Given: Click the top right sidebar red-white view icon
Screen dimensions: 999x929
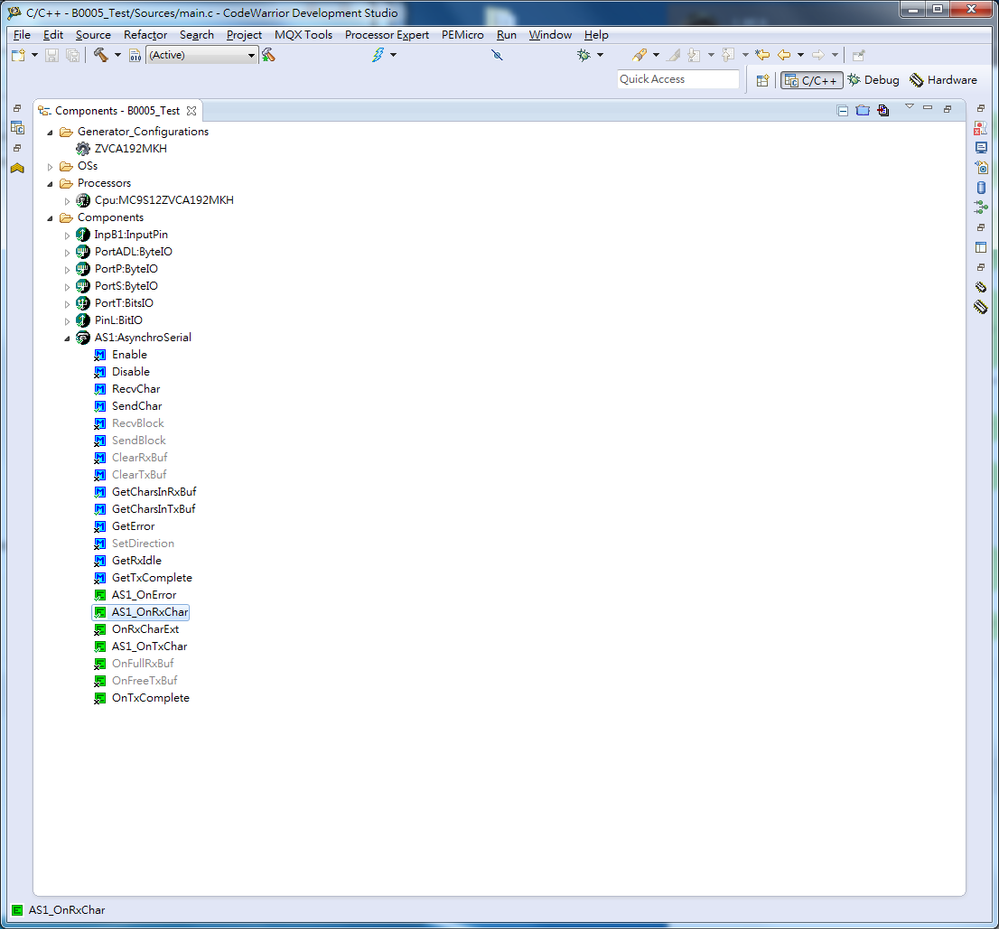Looking at the screenshot, I should (x=981, y=128).
